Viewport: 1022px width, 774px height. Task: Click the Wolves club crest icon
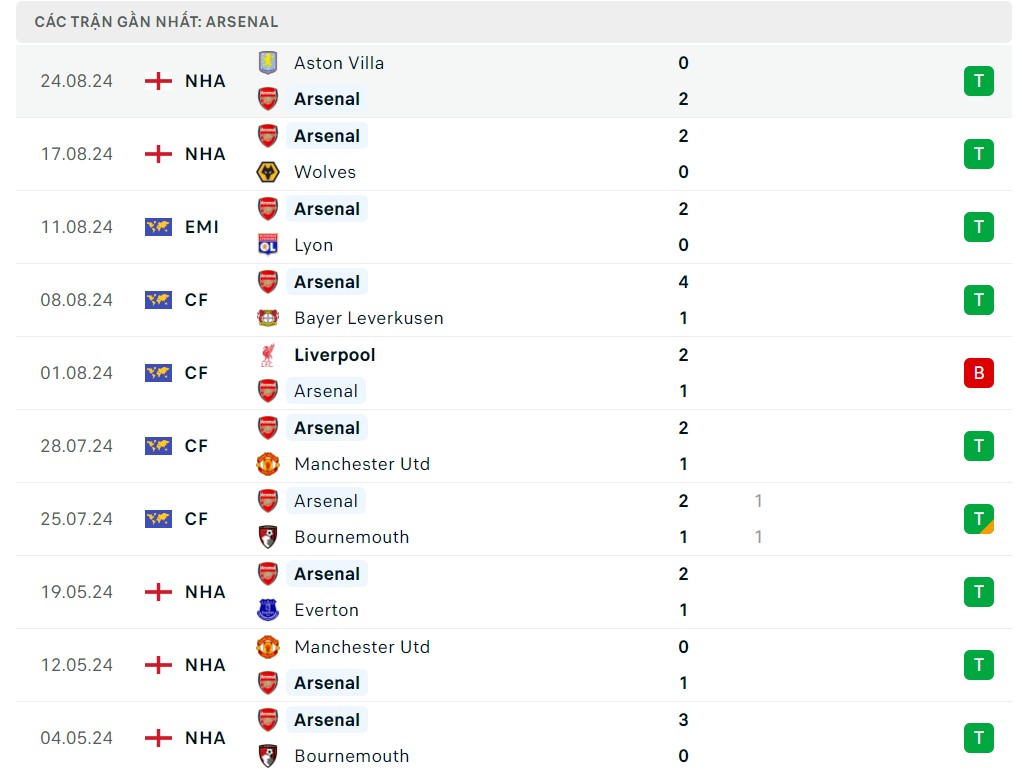267,172
